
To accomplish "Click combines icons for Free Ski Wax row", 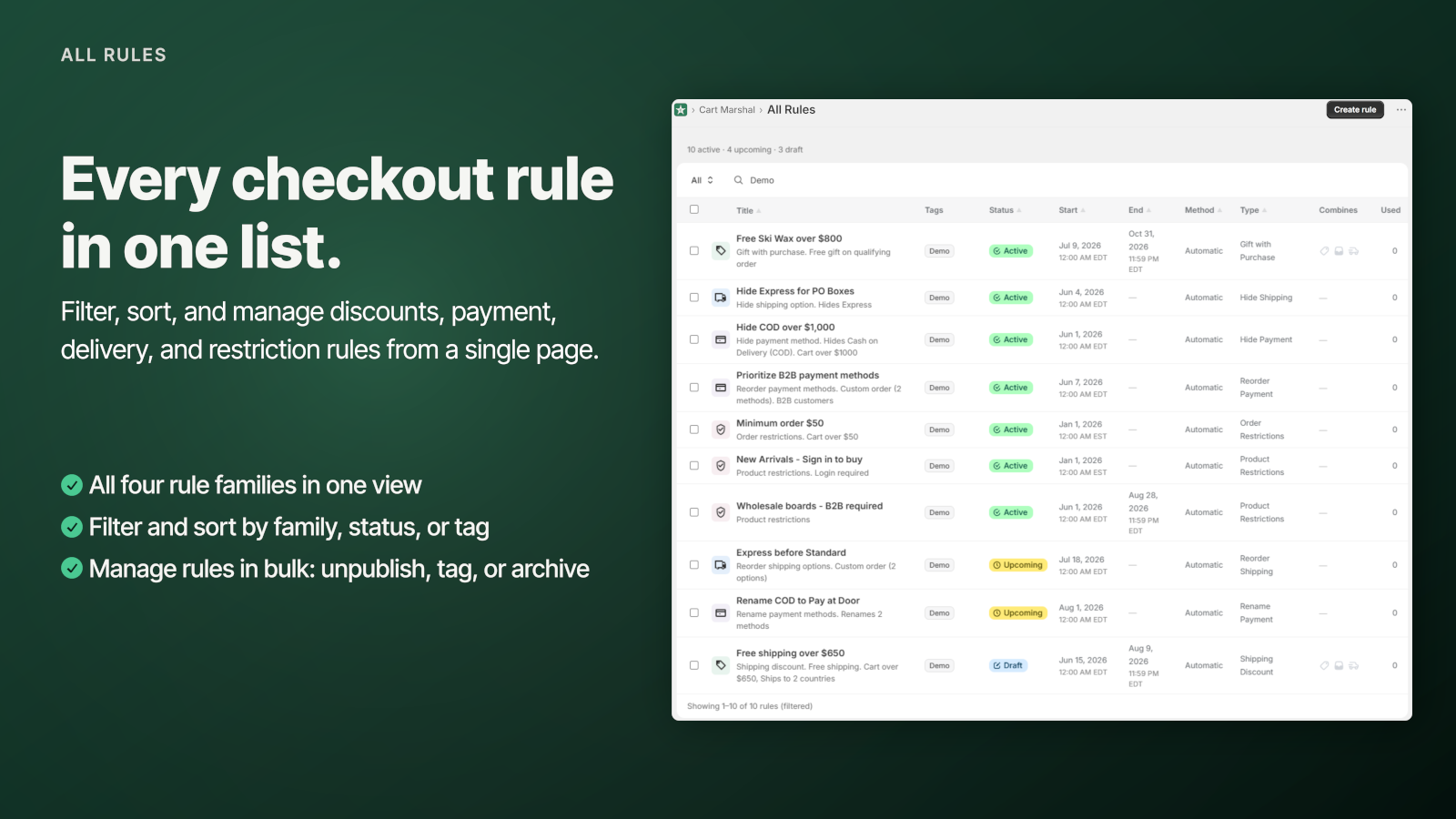I will (x=1340, y=251).
